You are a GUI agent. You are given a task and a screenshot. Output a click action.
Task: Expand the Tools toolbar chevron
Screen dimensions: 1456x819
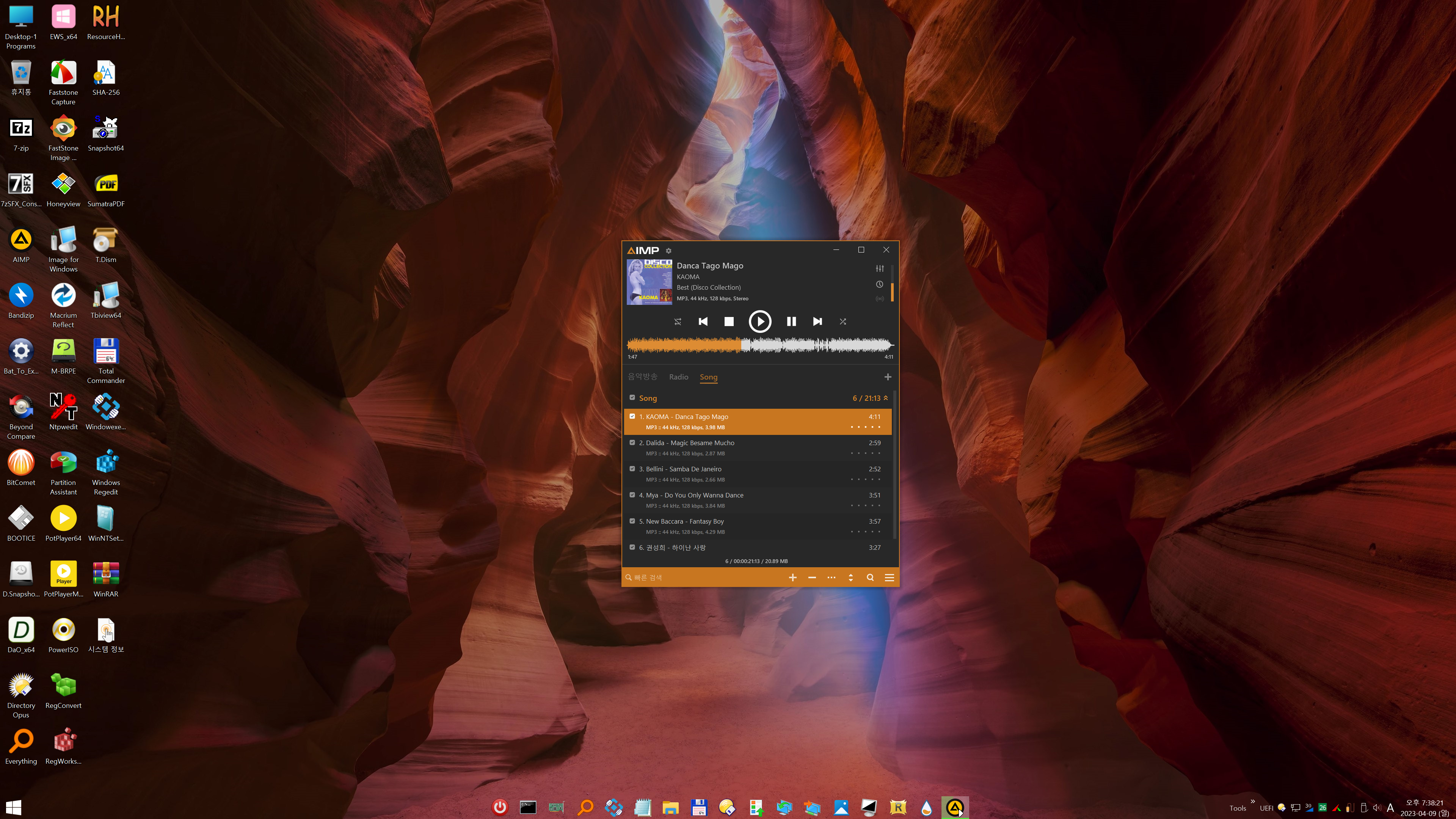click(x=1253, y=802)
